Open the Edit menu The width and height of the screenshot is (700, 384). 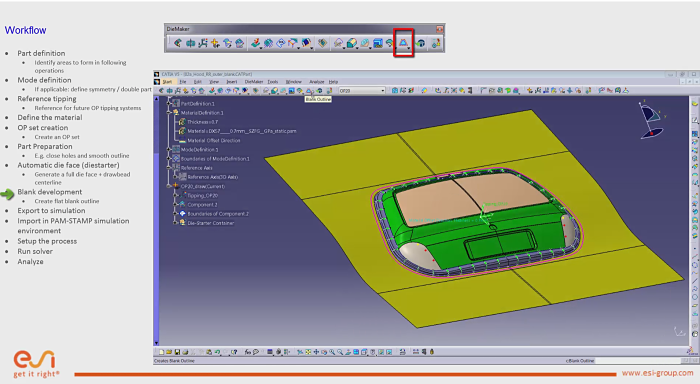[x=198, y=82]
